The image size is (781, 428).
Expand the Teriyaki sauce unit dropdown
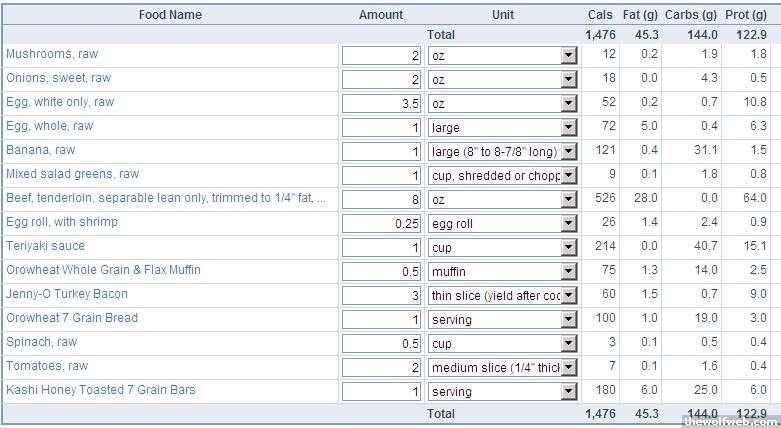[x=568, y=248]
